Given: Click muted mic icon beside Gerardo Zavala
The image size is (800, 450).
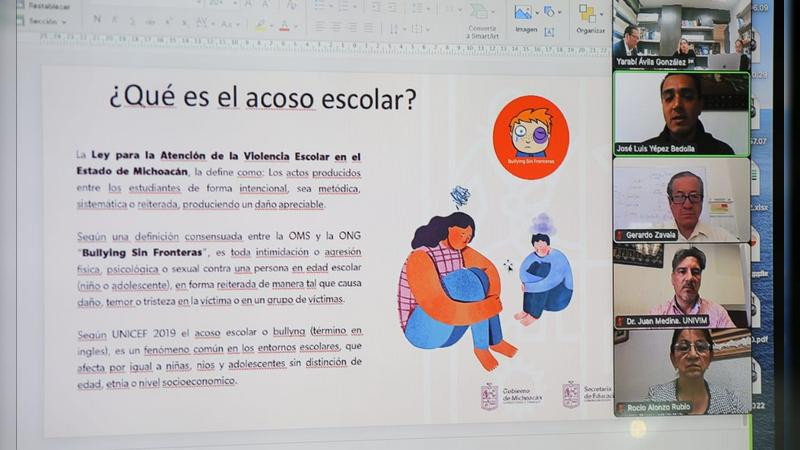Looking at the screenshot, I should coord(620,235).
